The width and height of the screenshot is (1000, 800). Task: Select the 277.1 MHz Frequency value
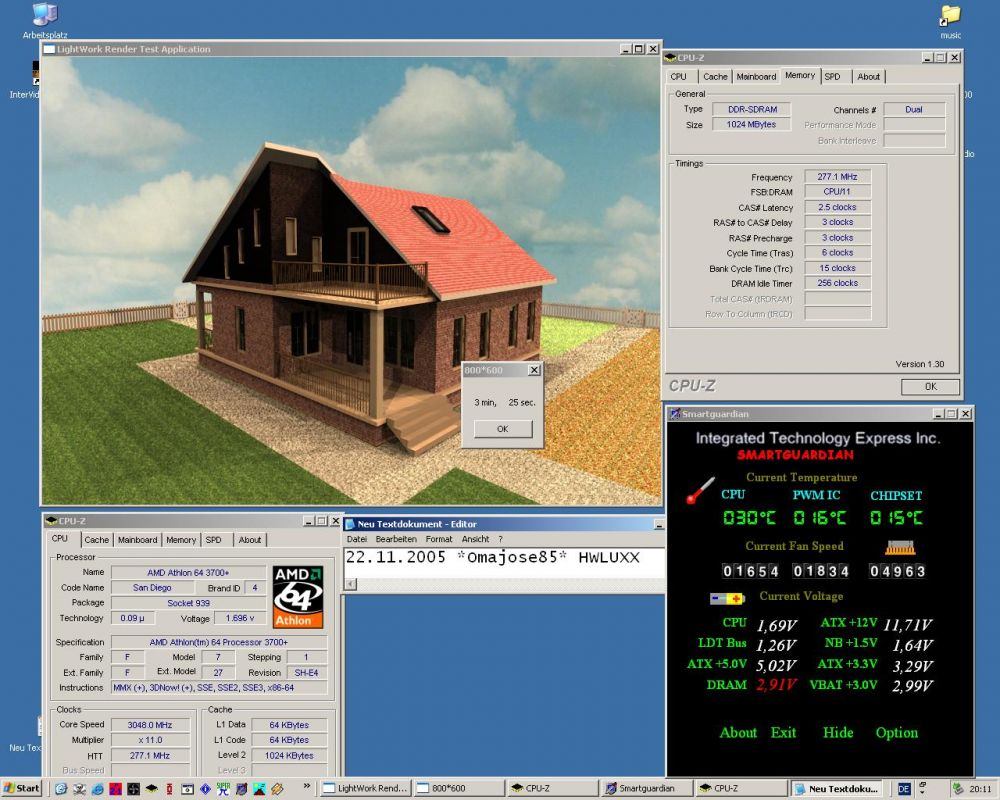[837, 177]
